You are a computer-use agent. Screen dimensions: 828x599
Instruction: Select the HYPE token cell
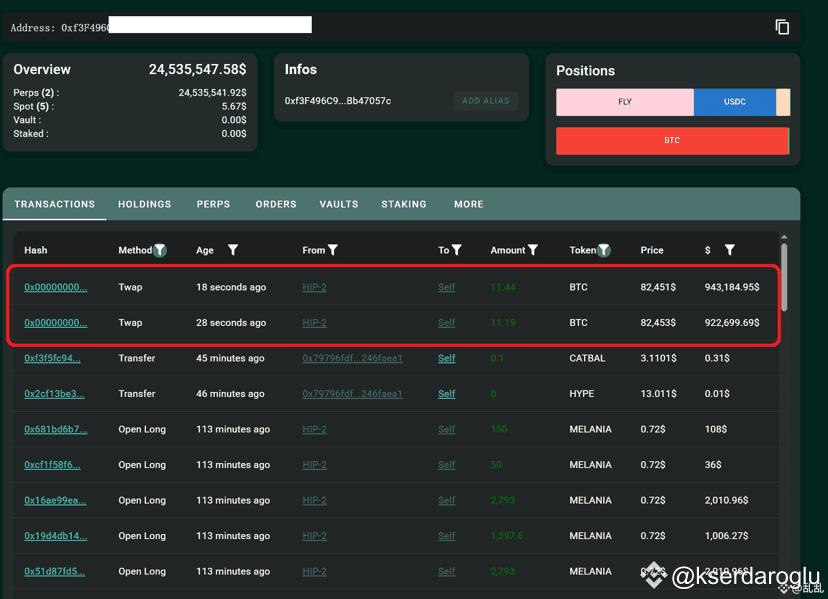(x=581, y=394)
